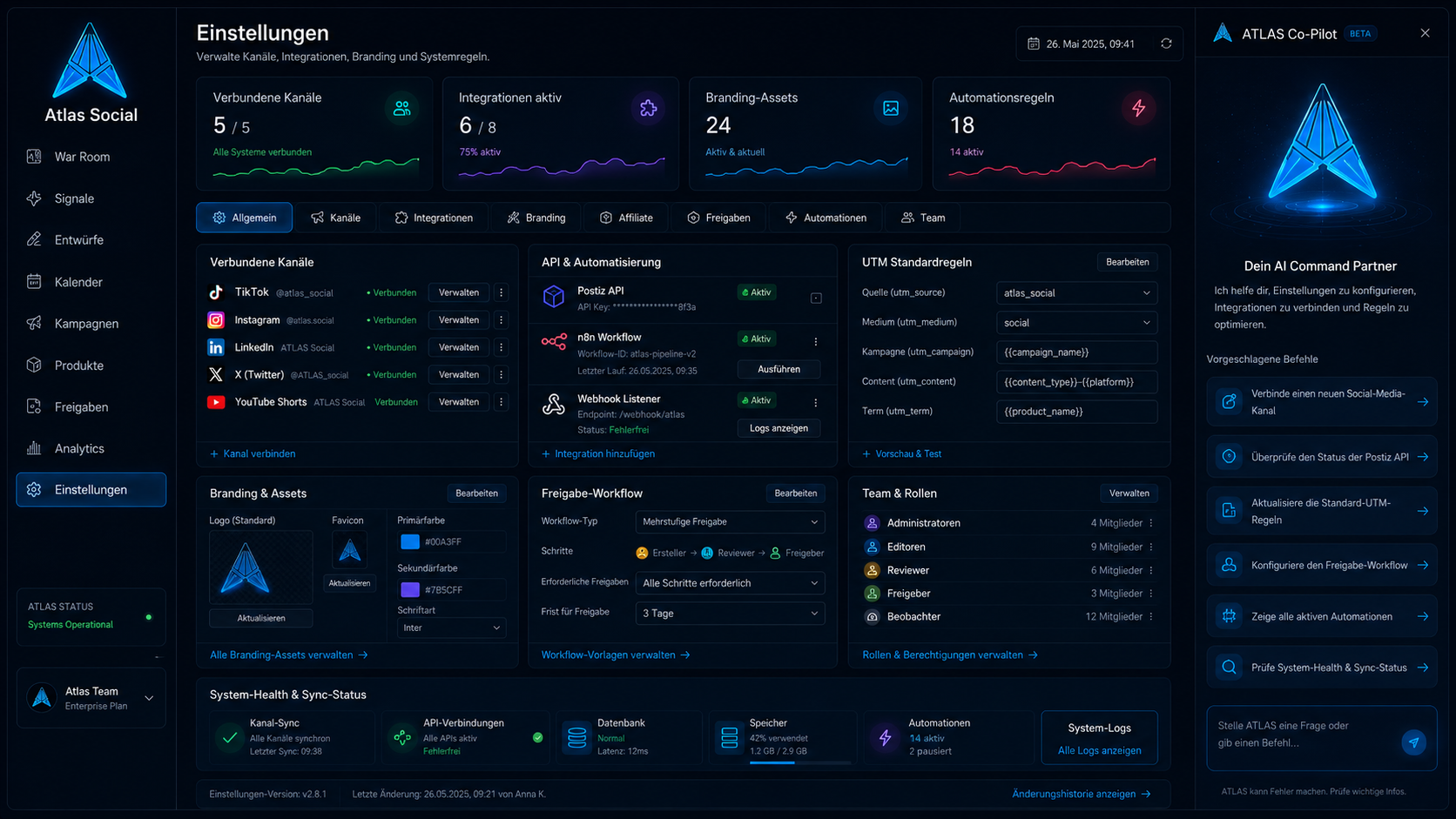Click the Analytics sidebar icon
Screen dimensions: 1456x819
[34, 448]
